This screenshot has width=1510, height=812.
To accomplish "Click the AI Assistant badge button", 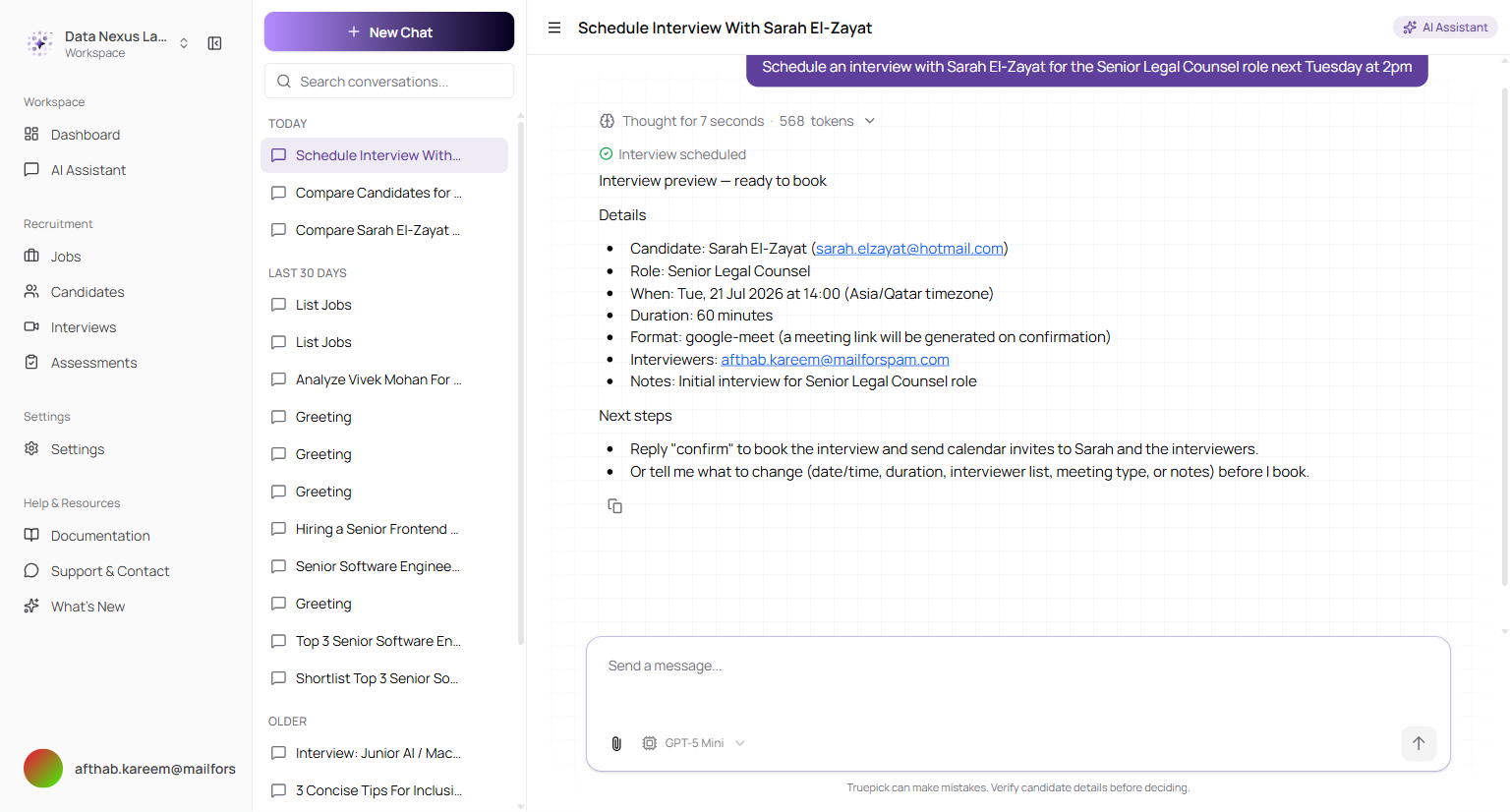I will point(1445,28).
